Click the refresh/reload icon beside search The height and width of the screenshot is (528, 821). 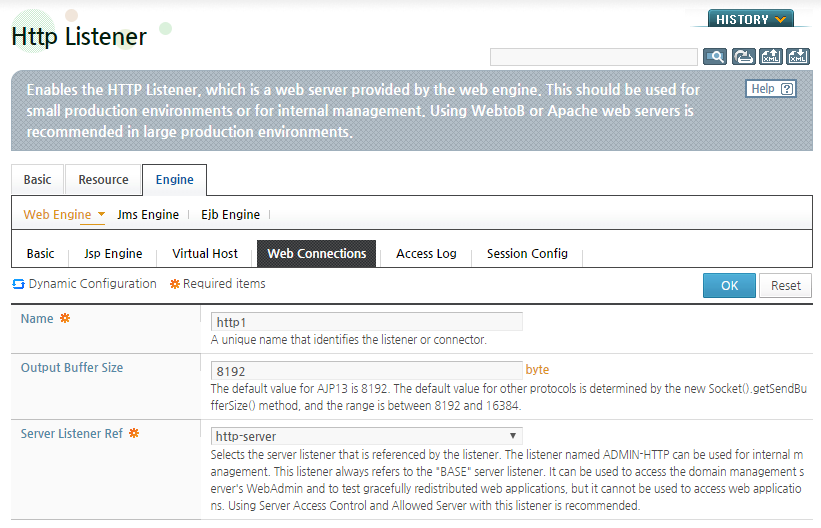tap(743, 57)
